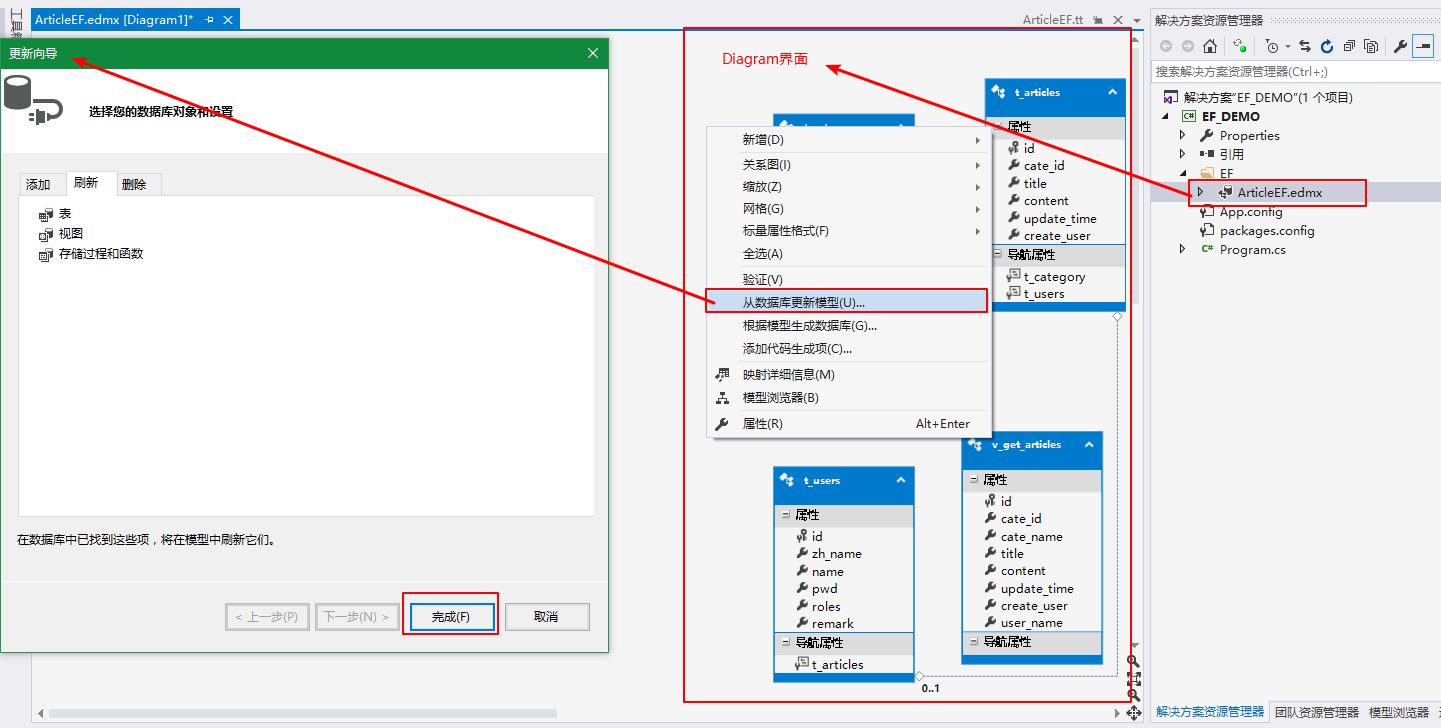The height and width of the screenshot is (728, 1441).
Task: Click the sync active document arrows icon
Action: [x=1305, y=46]
